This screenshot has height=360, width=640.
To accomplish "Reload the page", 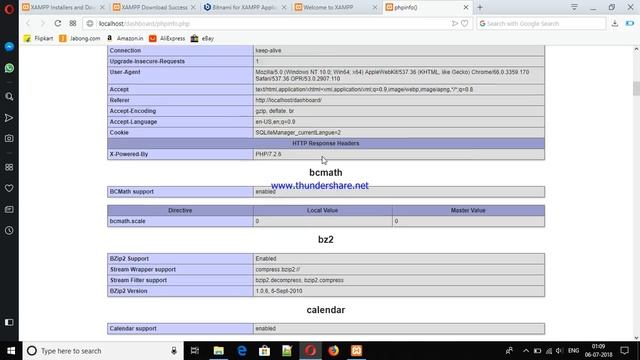I will 58,23.
